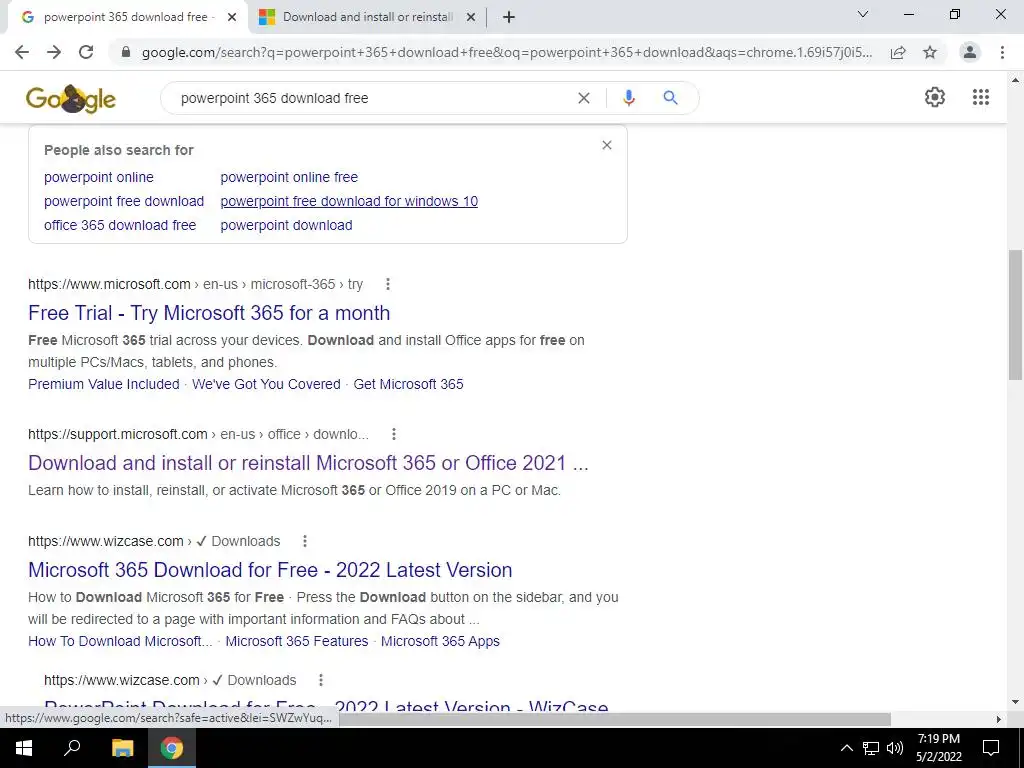Search for powerpoint free download

(x=124, y=201)
